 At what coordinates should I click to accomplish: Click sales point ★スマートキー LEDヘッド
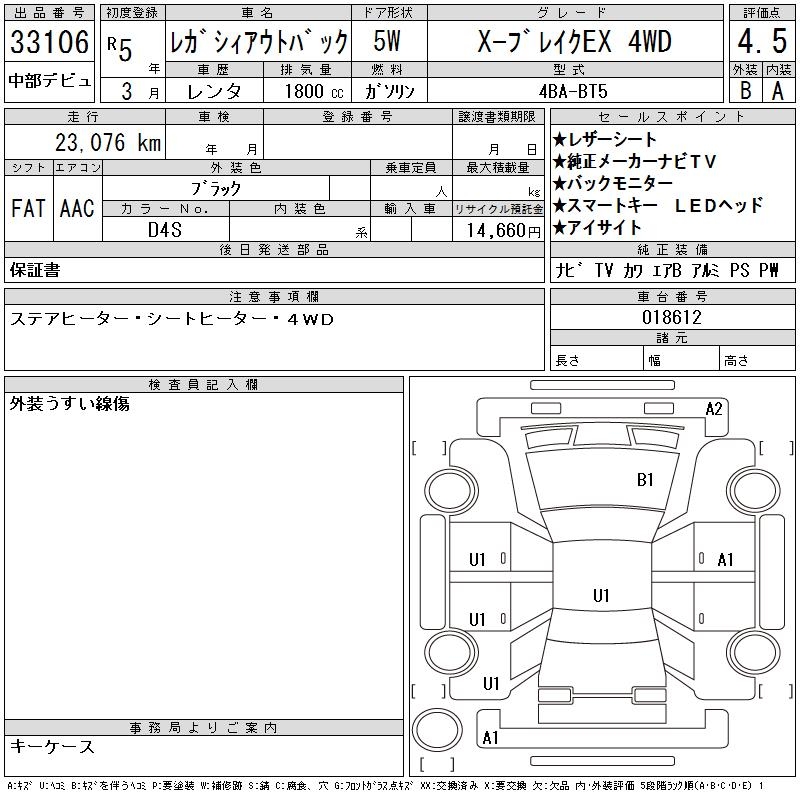[658, 205]
